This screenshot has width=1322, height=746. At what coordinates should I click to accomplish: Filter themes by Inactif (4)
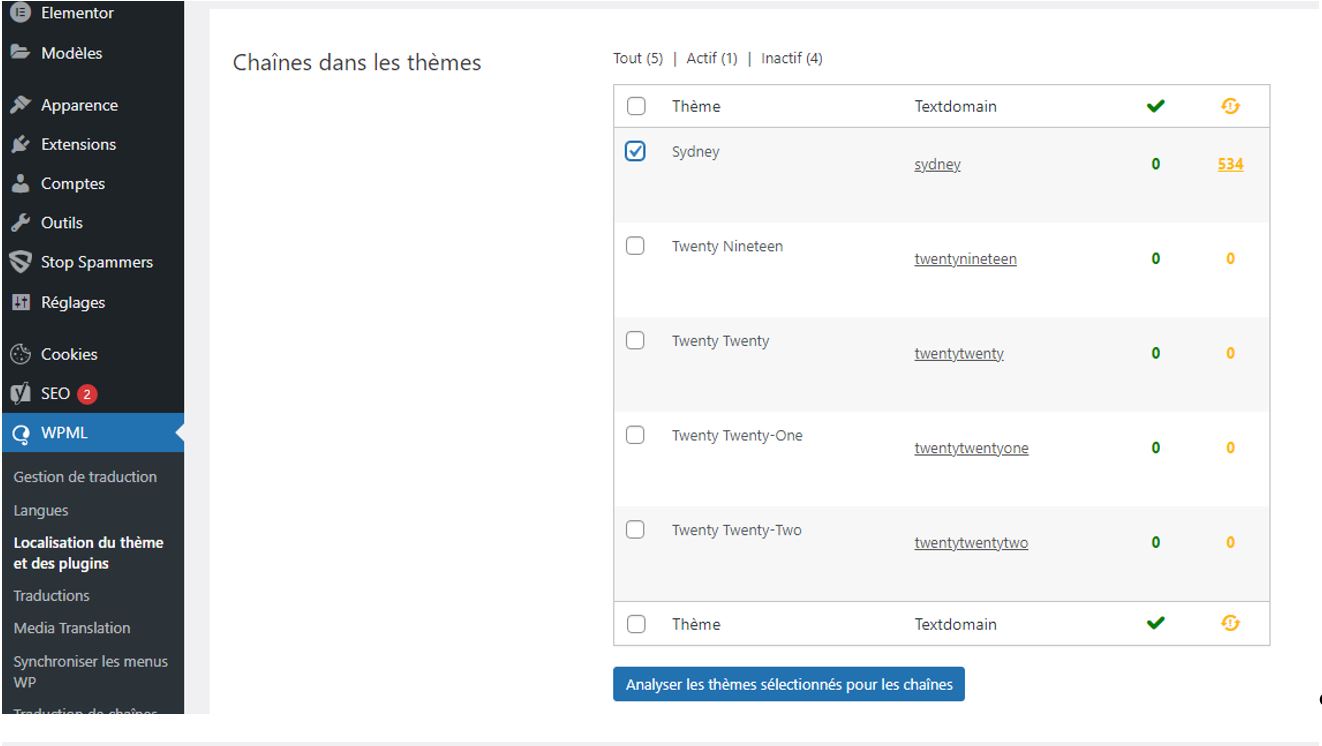[792, 58]
